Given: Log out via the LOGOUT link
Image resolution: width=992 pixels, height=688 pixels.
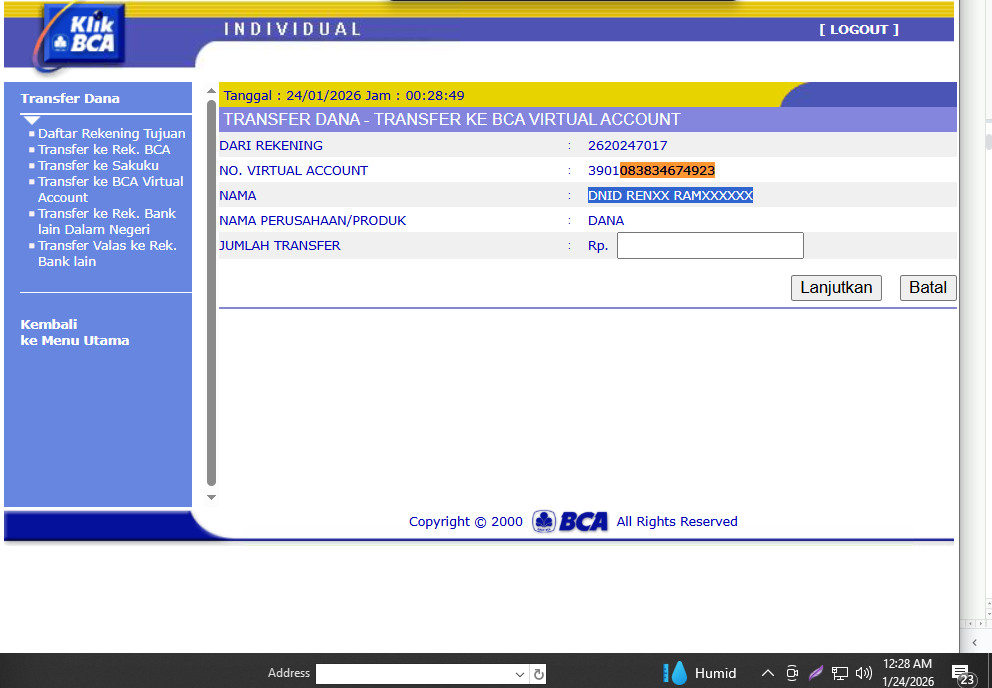Looking at the screenshot, I should (859, 29).
